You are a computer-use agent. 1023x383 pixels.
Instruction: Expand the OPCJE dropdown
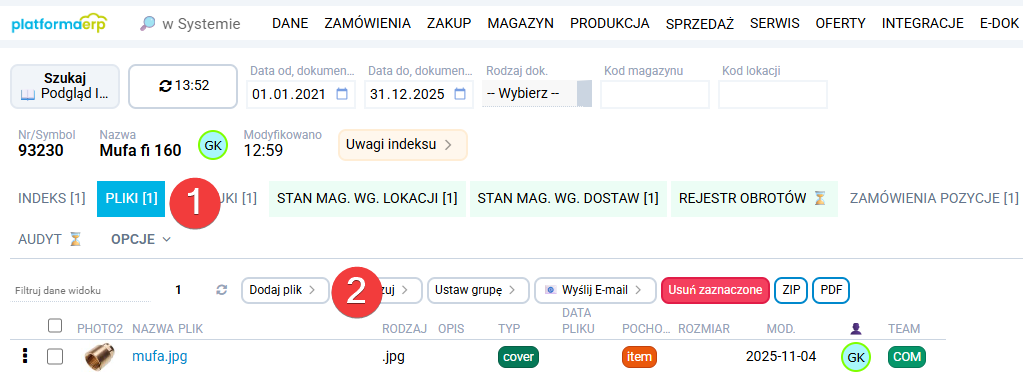click(141, 239)
